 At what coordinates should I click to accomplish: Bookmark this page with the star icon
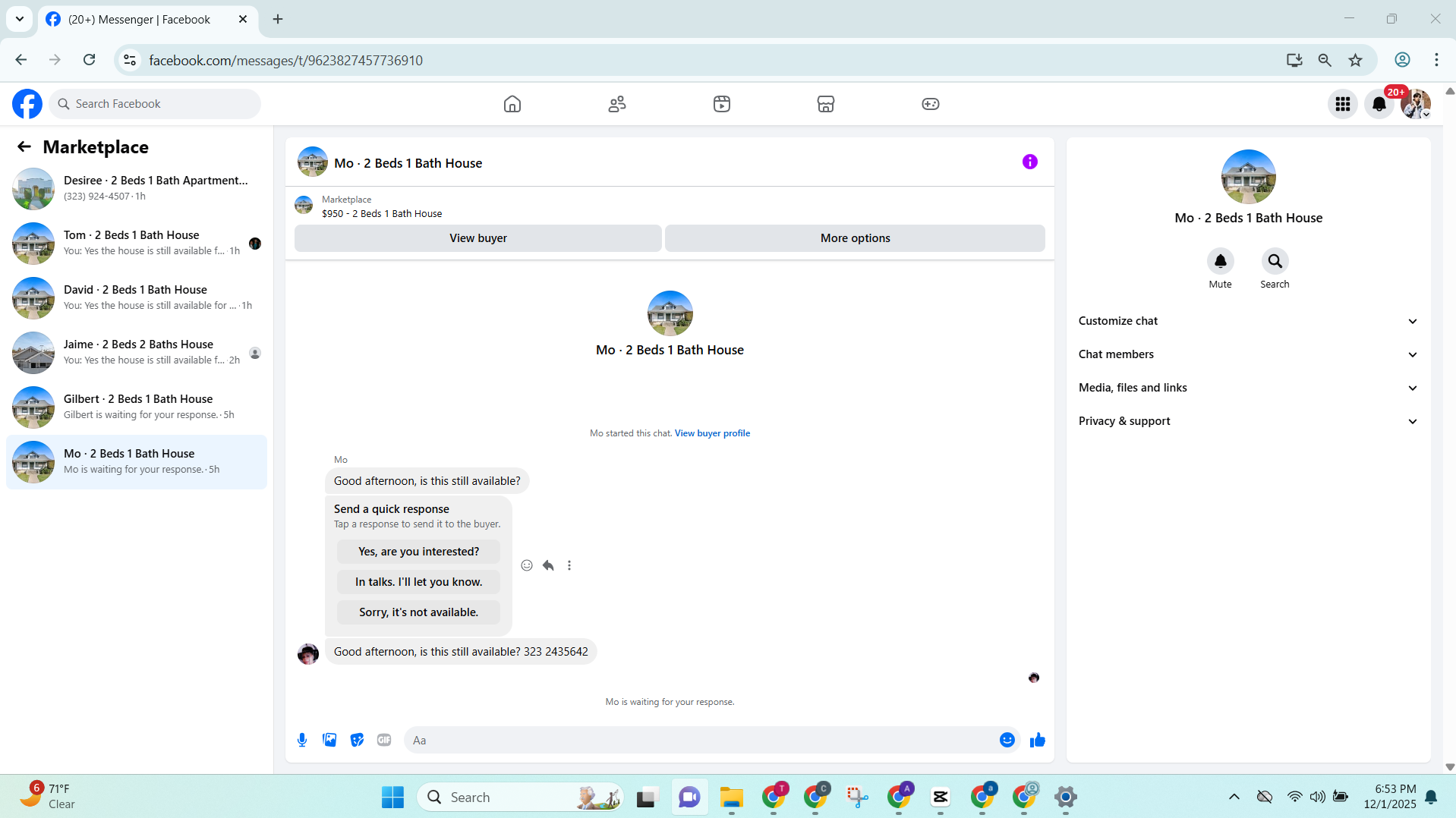[x=1356, y=60]
